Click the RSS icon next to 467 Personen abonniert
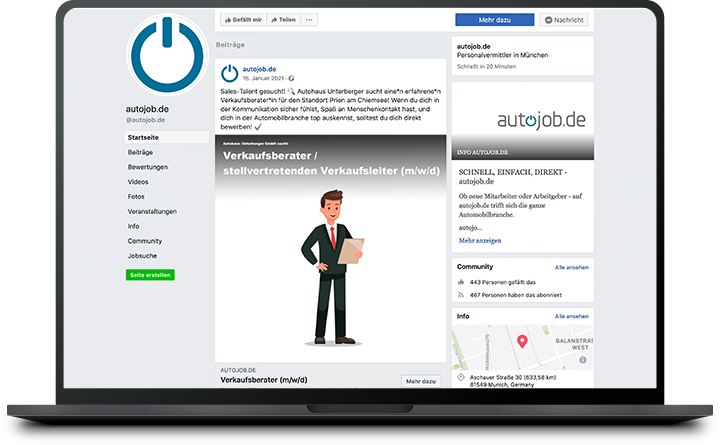Image resolution: width=720 pixels, height=445 pixels. click(x=461, y=295)
